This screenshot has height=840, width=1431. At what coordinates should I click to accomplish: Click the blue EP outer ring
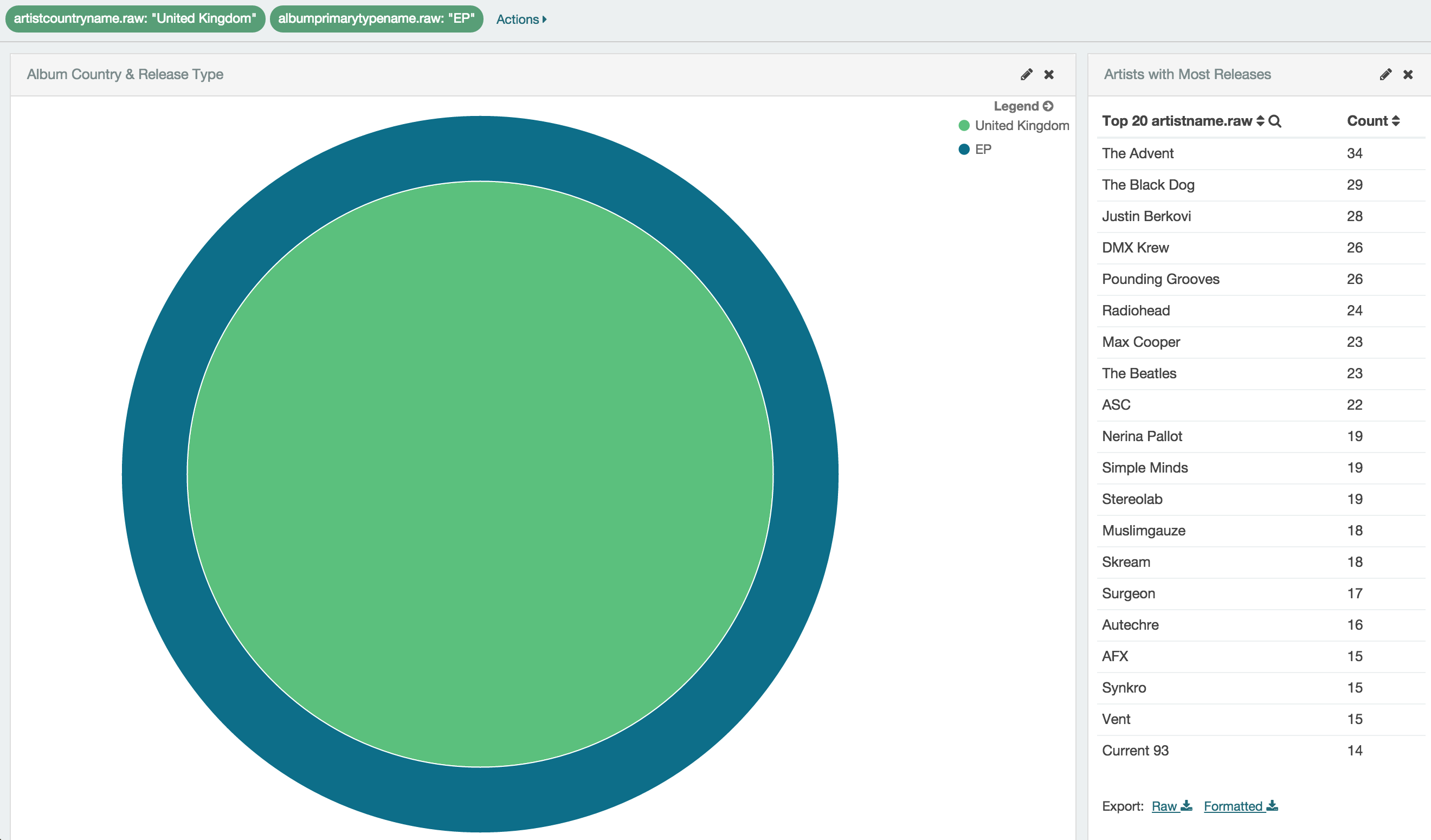coord(480,148)
